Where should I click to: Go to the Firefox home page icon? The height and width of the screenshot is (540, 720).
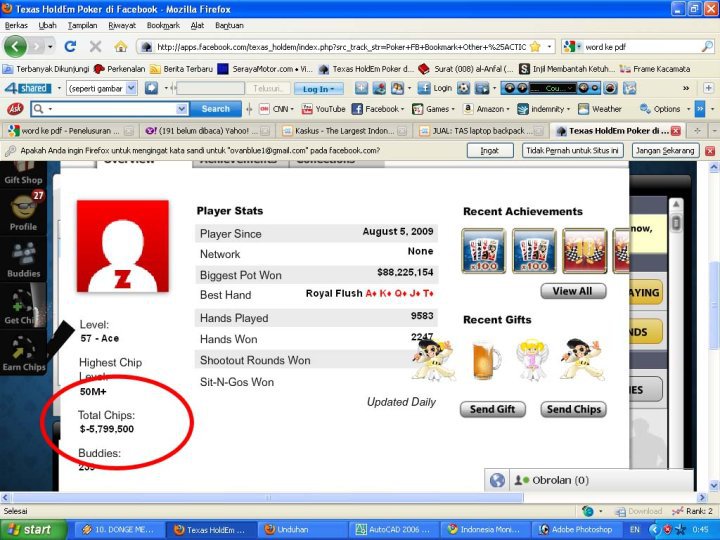[121, 46]
